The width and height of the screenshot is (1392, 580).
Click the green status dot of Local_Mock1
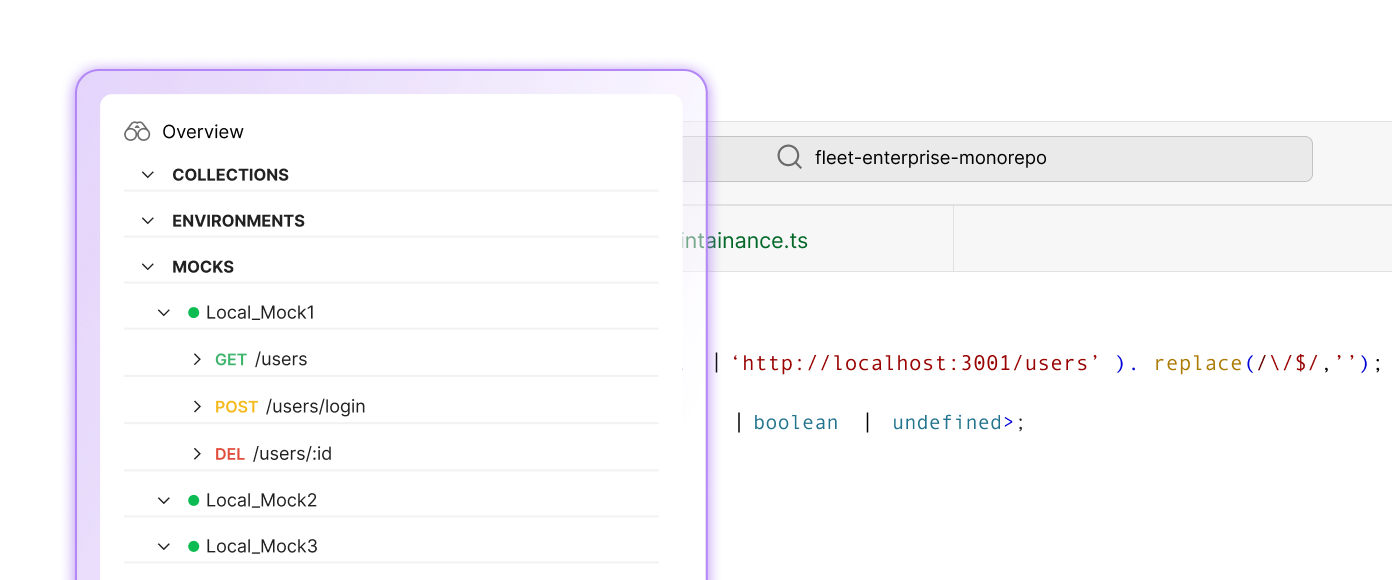pos(193,313)
